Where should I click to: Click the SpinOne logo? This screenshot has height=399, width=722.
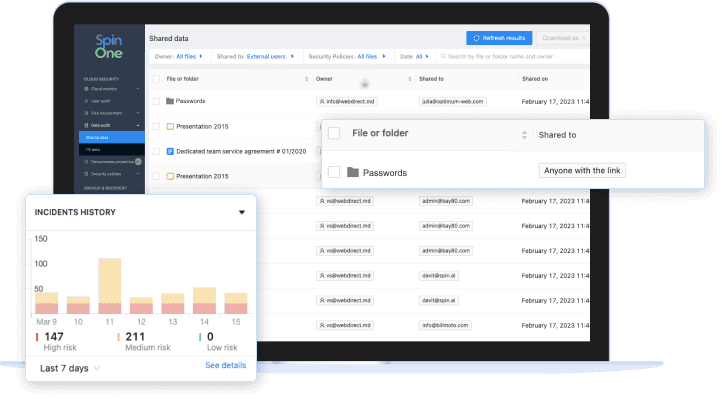[109, 47]
